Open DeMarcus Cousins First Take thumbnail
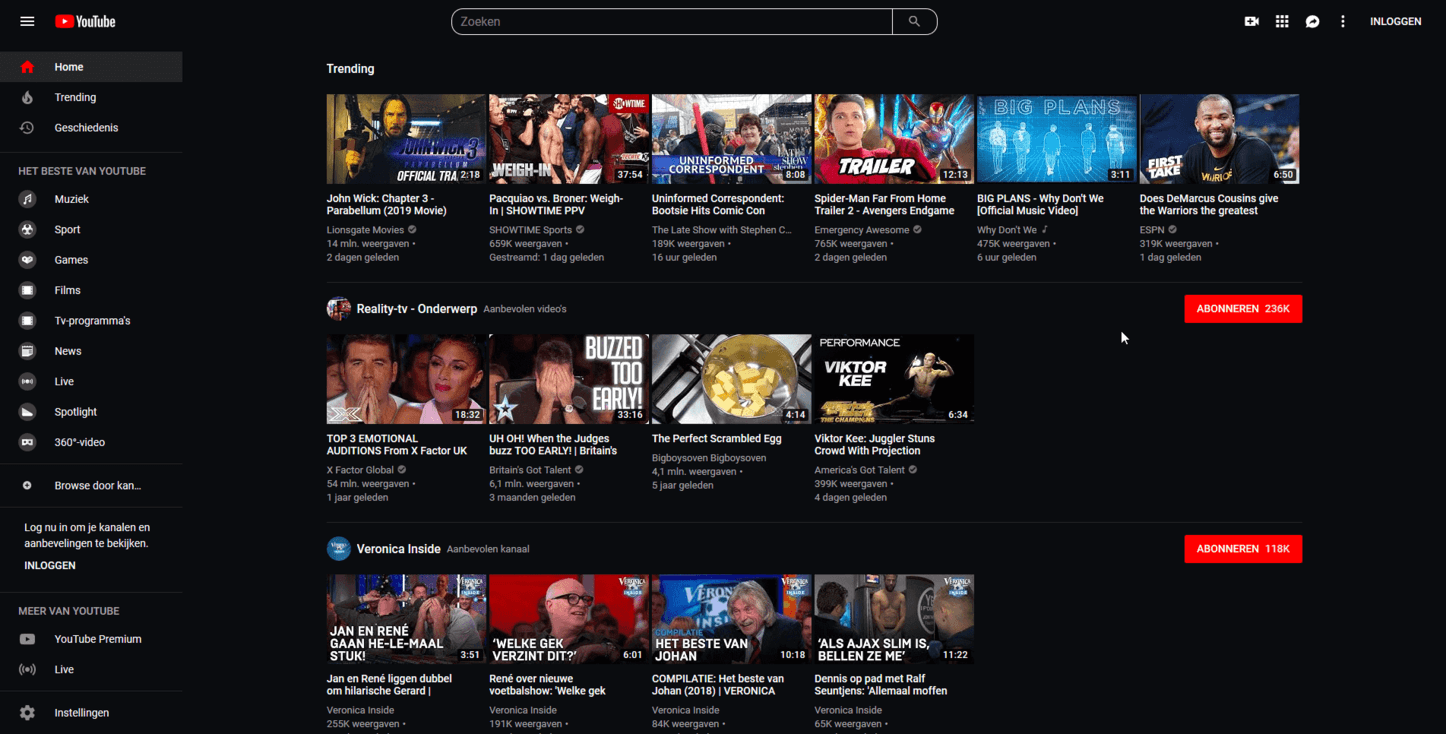 1220,139
